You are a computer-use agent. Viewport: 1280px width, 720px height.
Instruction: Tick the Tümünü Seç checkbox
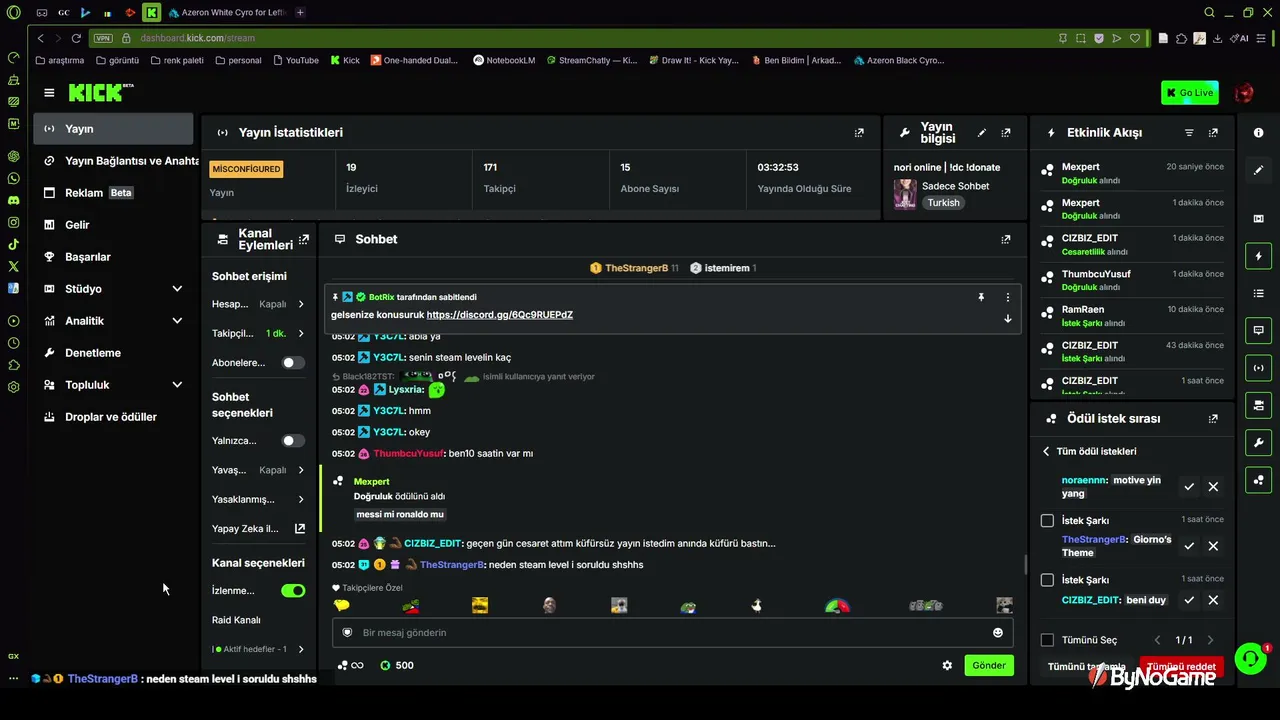[x=1047, y=640]
